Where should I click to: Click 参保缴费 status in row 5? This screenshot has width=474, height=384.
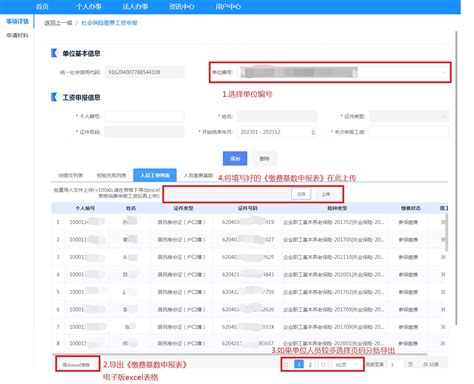(x=408, y=292)
